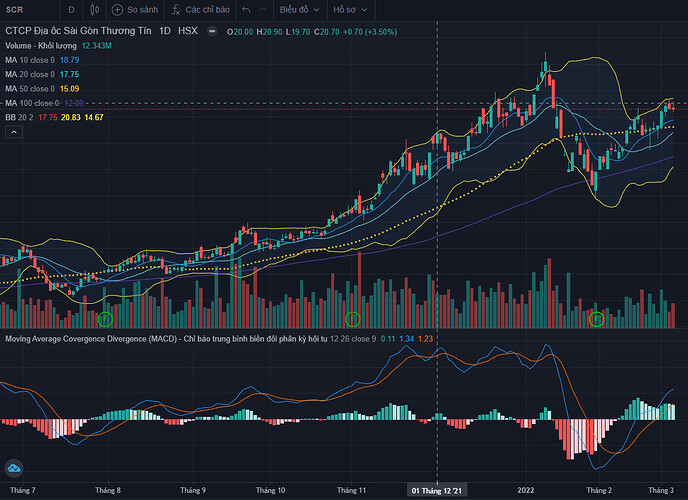
Task: Undo the last chart action
Action: [246, 10]
